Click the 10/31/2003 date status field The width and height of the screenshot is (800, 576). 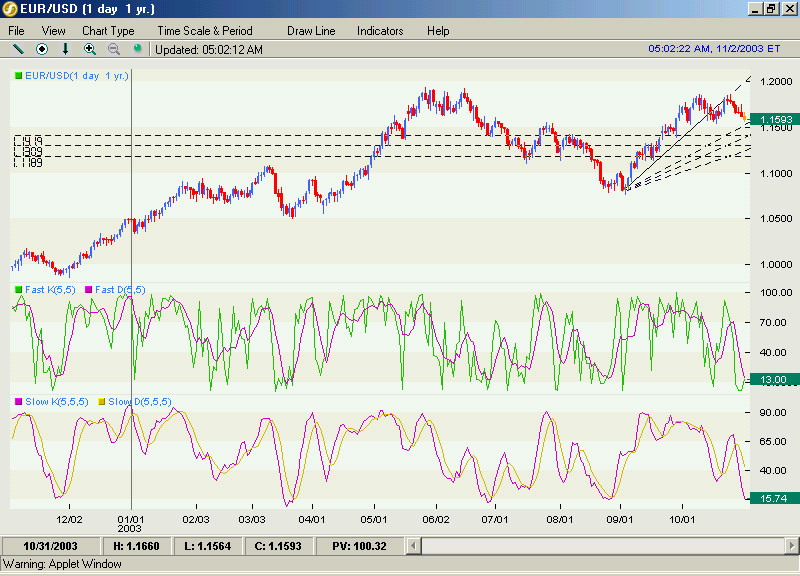(51, 546)
